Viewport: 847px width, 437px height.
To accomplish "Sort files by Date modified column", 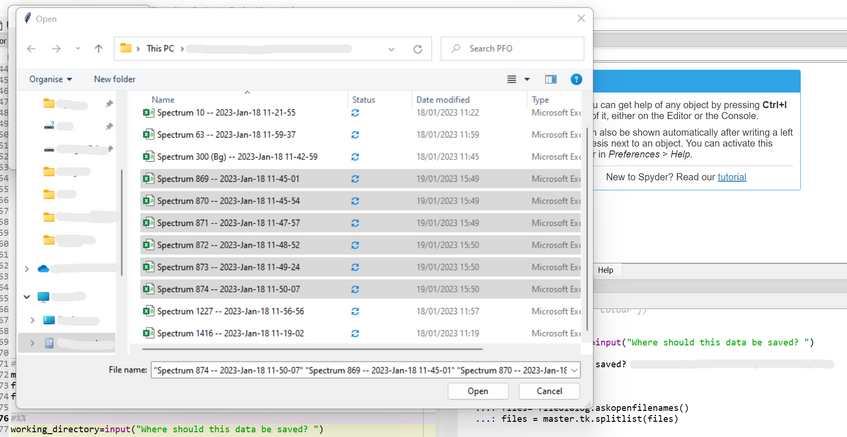I will pos(443,100).
